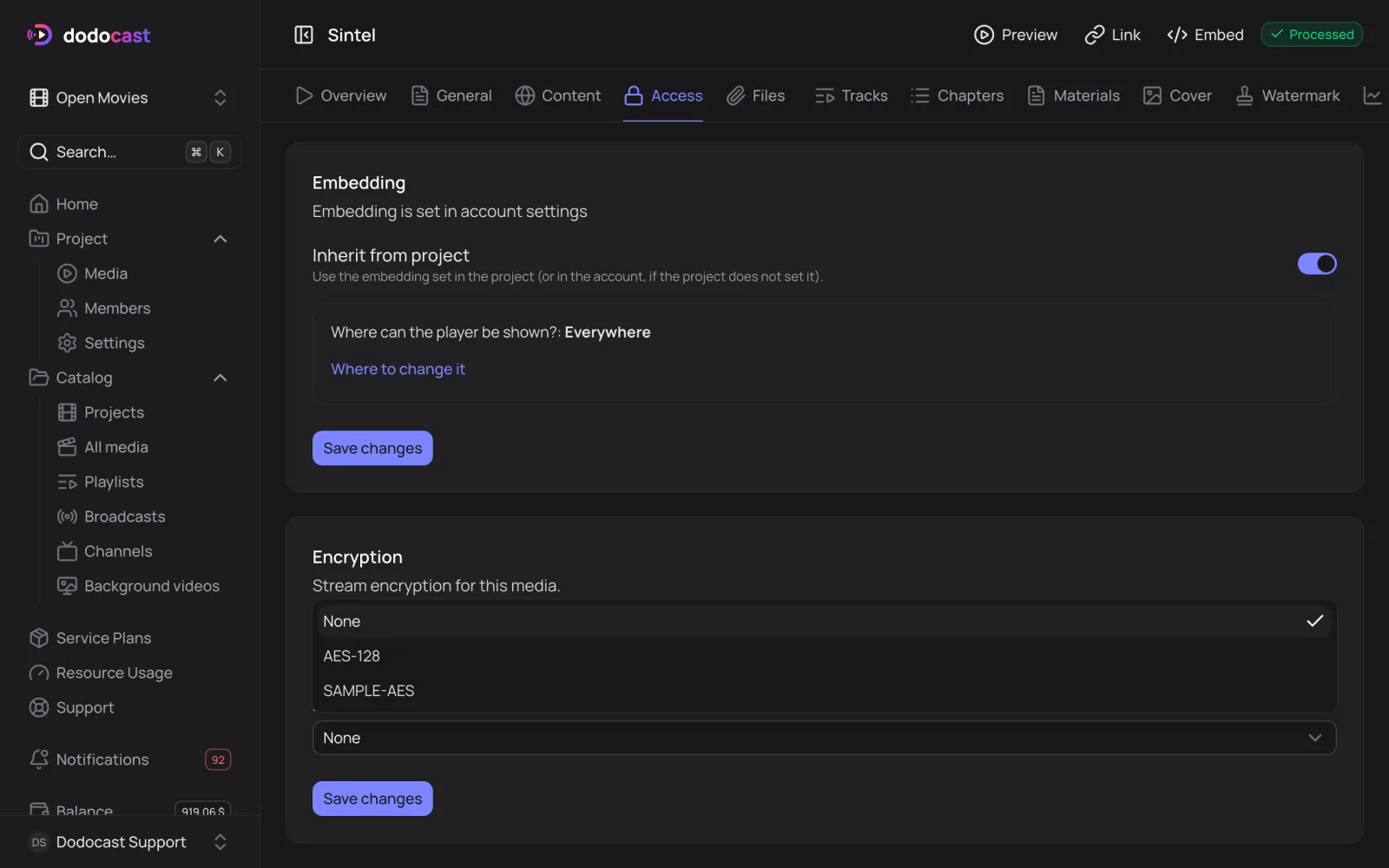The width and height of the screenshot is (1389, 868).
Task: Open the None encryption dropdown
Action: click(x=824, y=738)
